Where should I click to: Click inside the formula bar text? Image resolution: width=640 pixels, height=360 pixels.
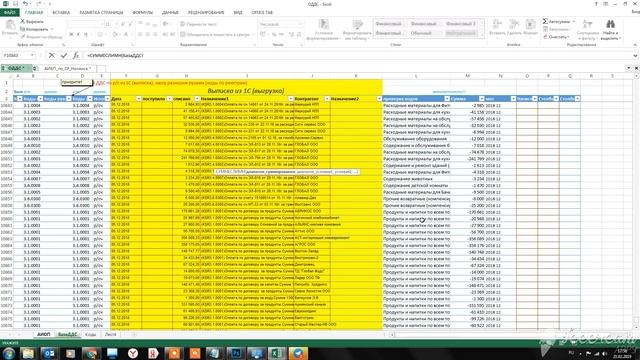116,55
